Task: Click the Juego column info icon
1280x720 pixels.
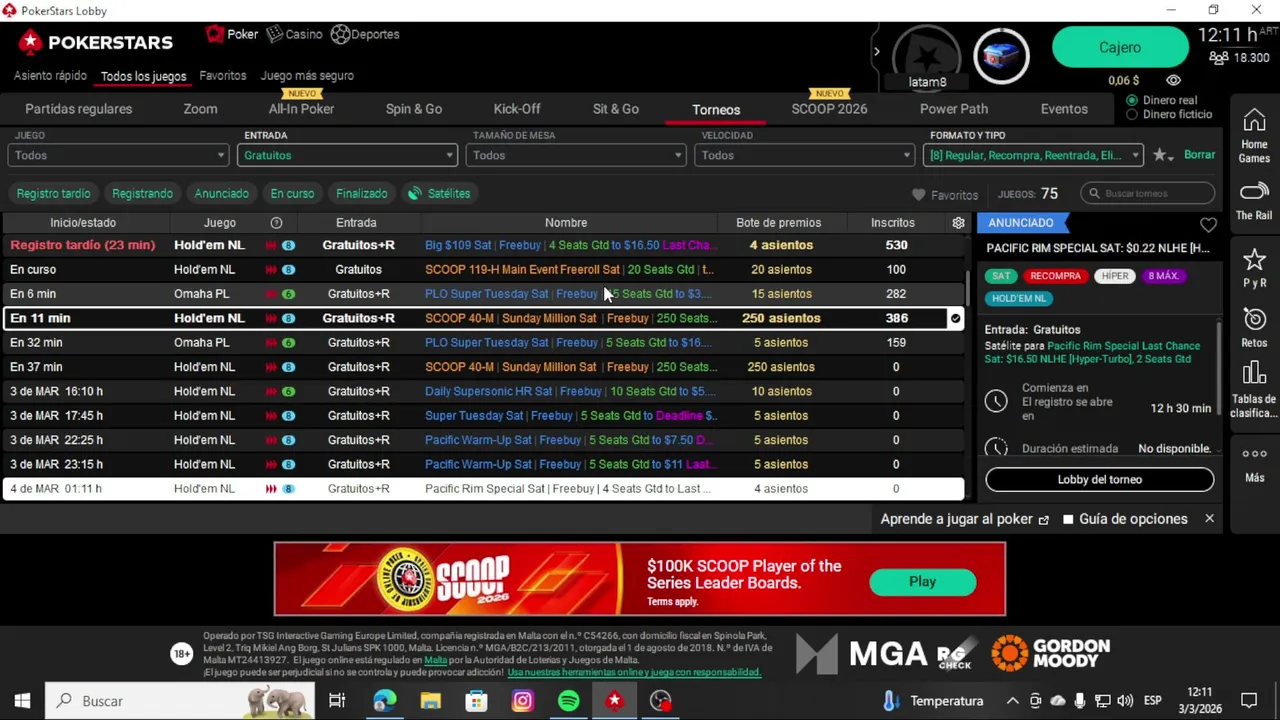Action: point(276,223)
